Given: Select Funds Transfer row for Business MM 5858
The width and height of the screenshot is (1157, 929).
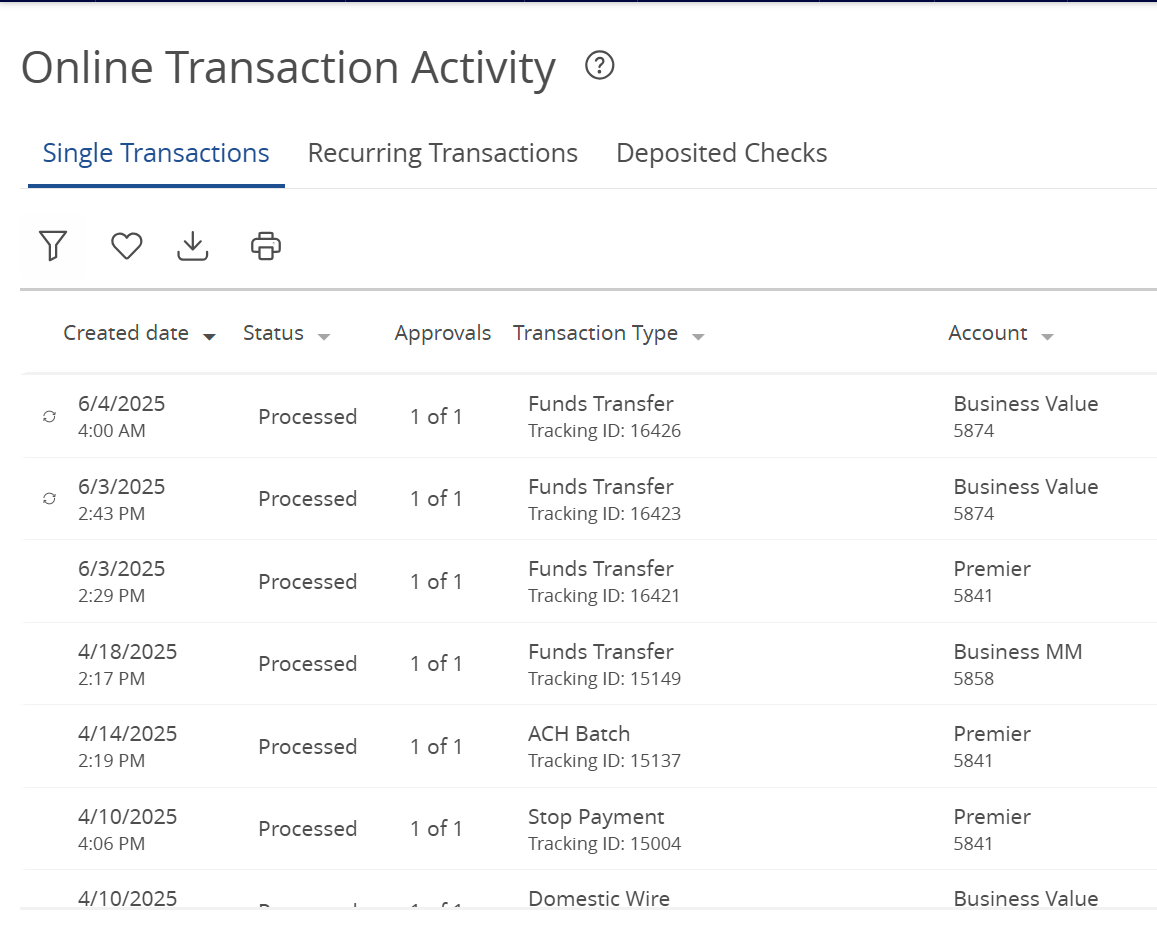Looking at the screenshot, I should click(x=601, y=664).
